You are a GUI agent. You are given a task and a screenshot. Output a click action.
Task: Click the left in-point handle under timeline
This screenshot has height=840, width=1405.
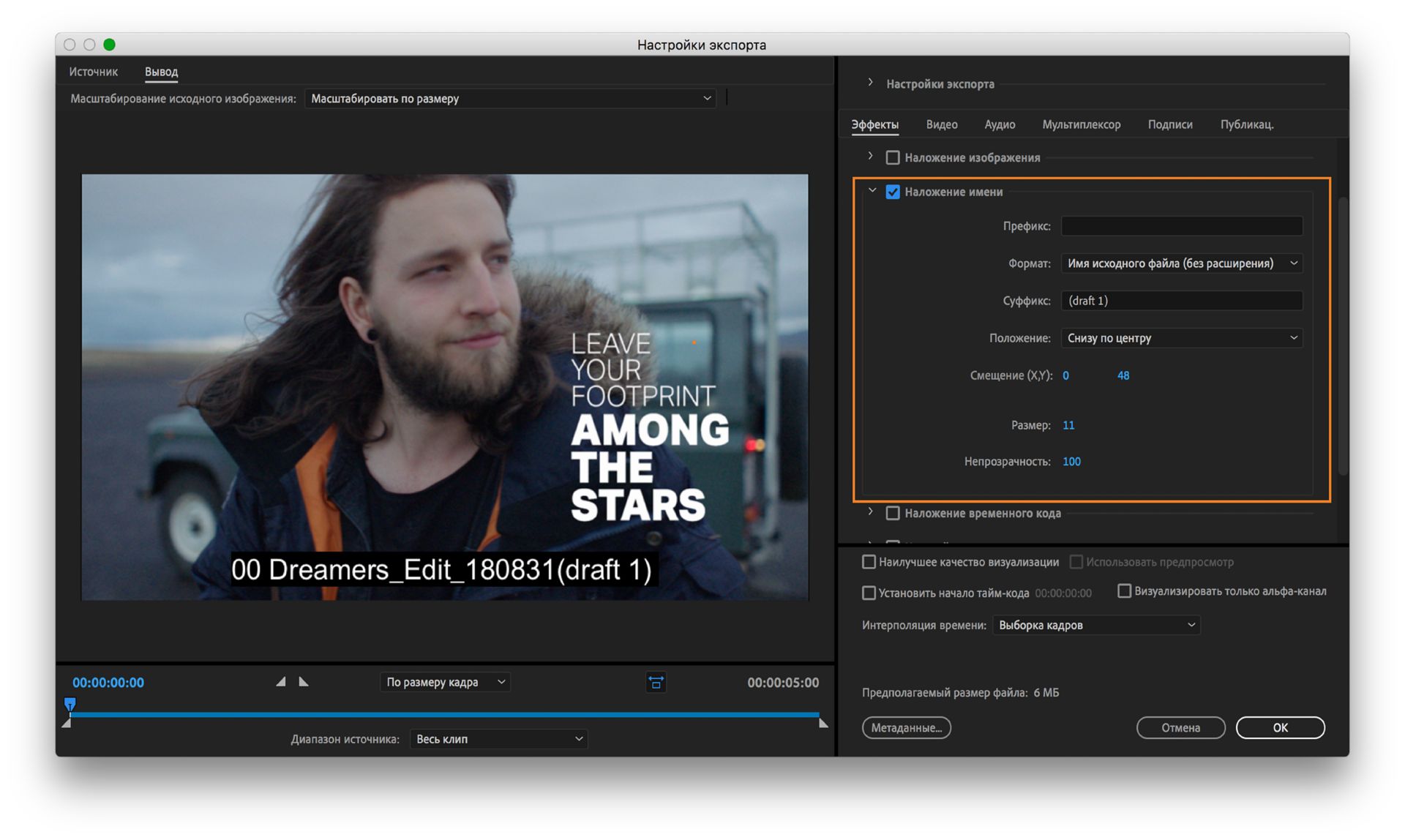pos(67,723)
